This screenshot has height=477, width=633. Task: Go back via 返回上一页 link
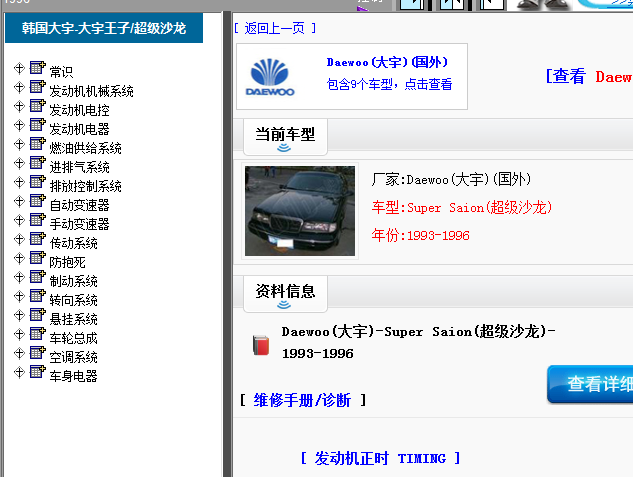275,28
